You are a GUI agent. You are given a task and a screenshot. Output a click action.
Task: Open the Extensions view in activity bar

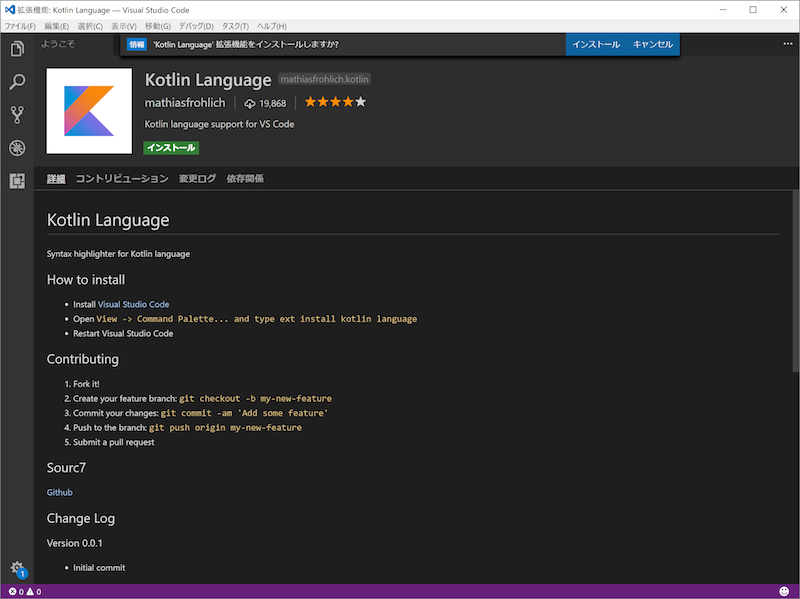click(x=17, y=181)
